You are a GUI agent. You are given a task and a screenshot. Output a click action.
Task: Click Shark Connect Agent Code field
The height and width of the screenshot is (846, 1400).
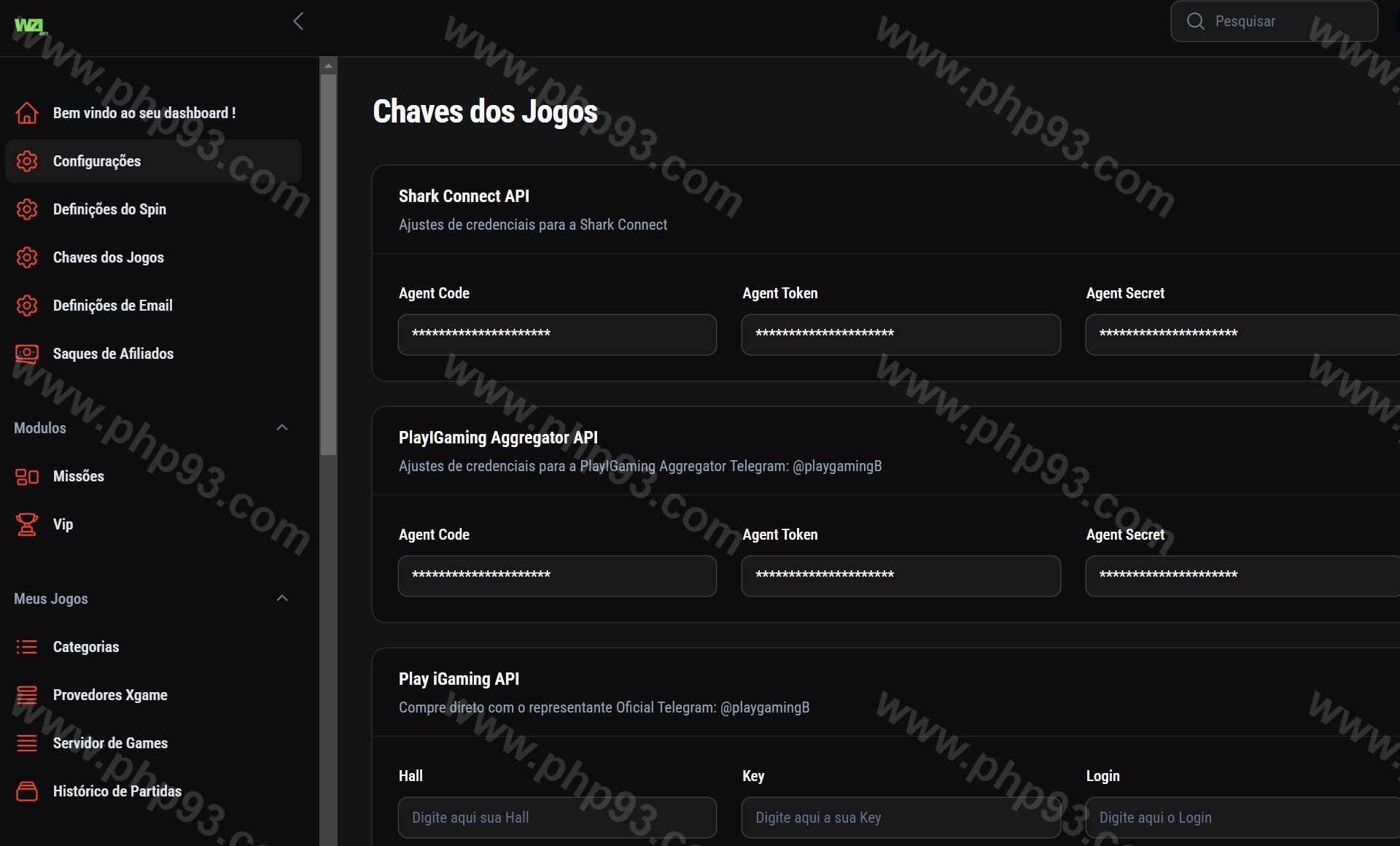click(x=557, y=335)
